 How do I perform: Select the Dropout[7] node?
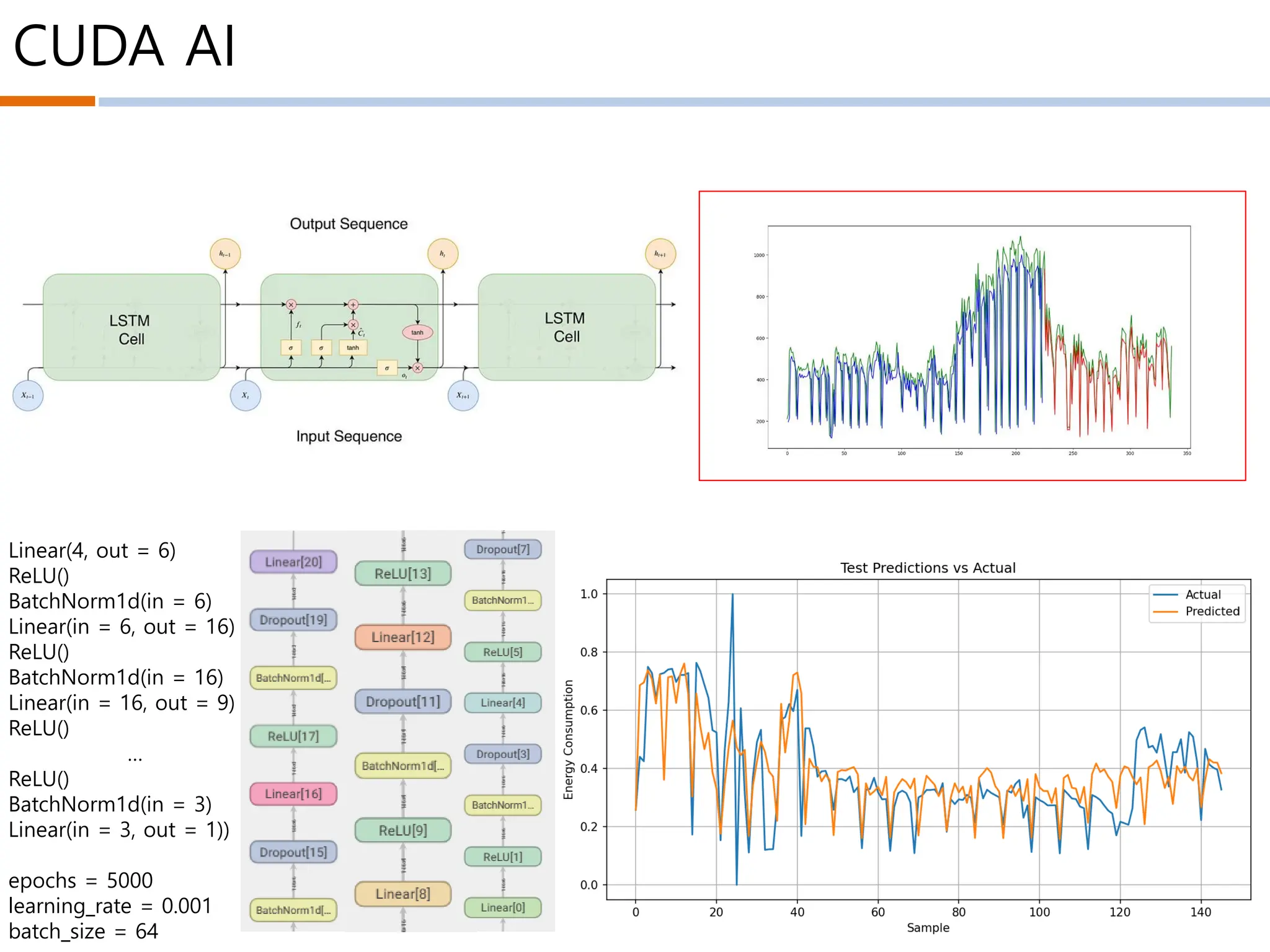click(503, 549)
